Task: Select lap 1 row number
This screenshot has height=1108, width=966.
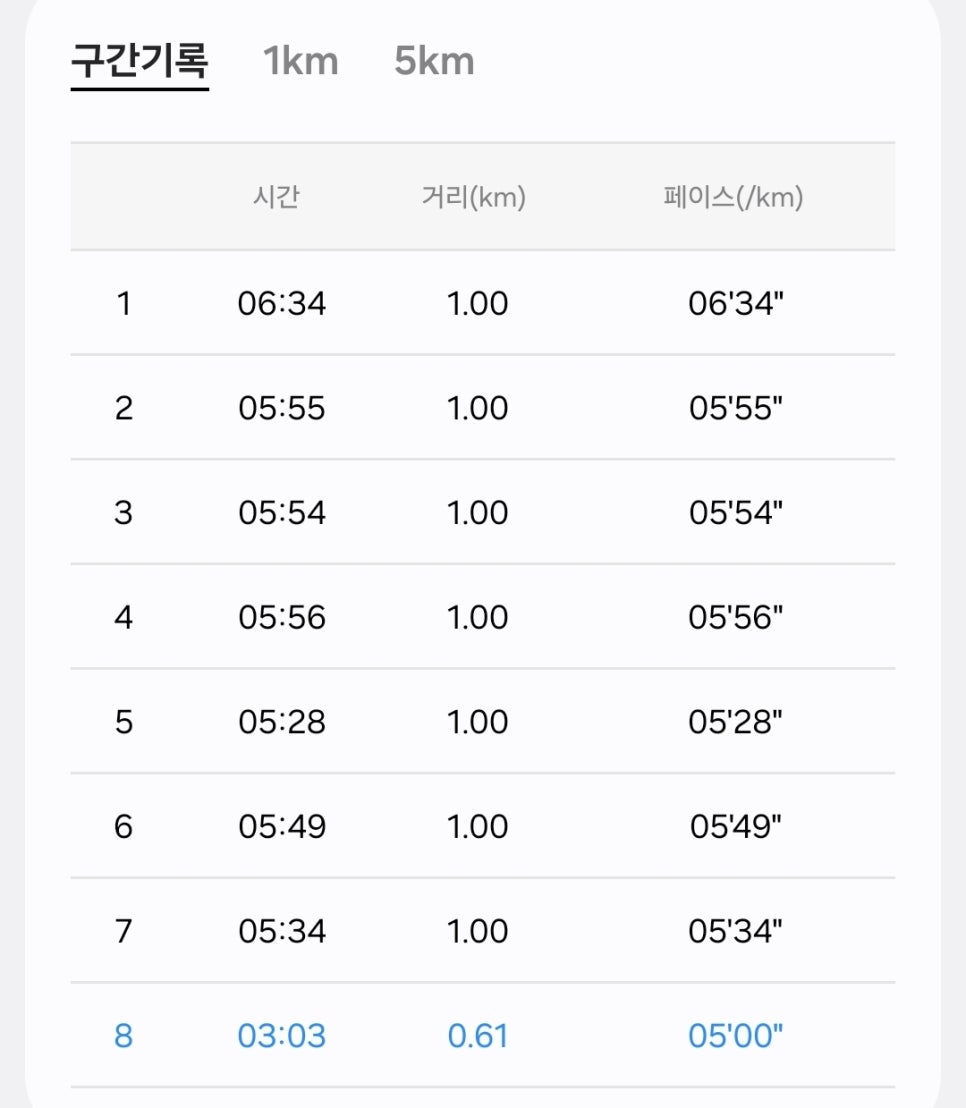Action: [124, 303]
